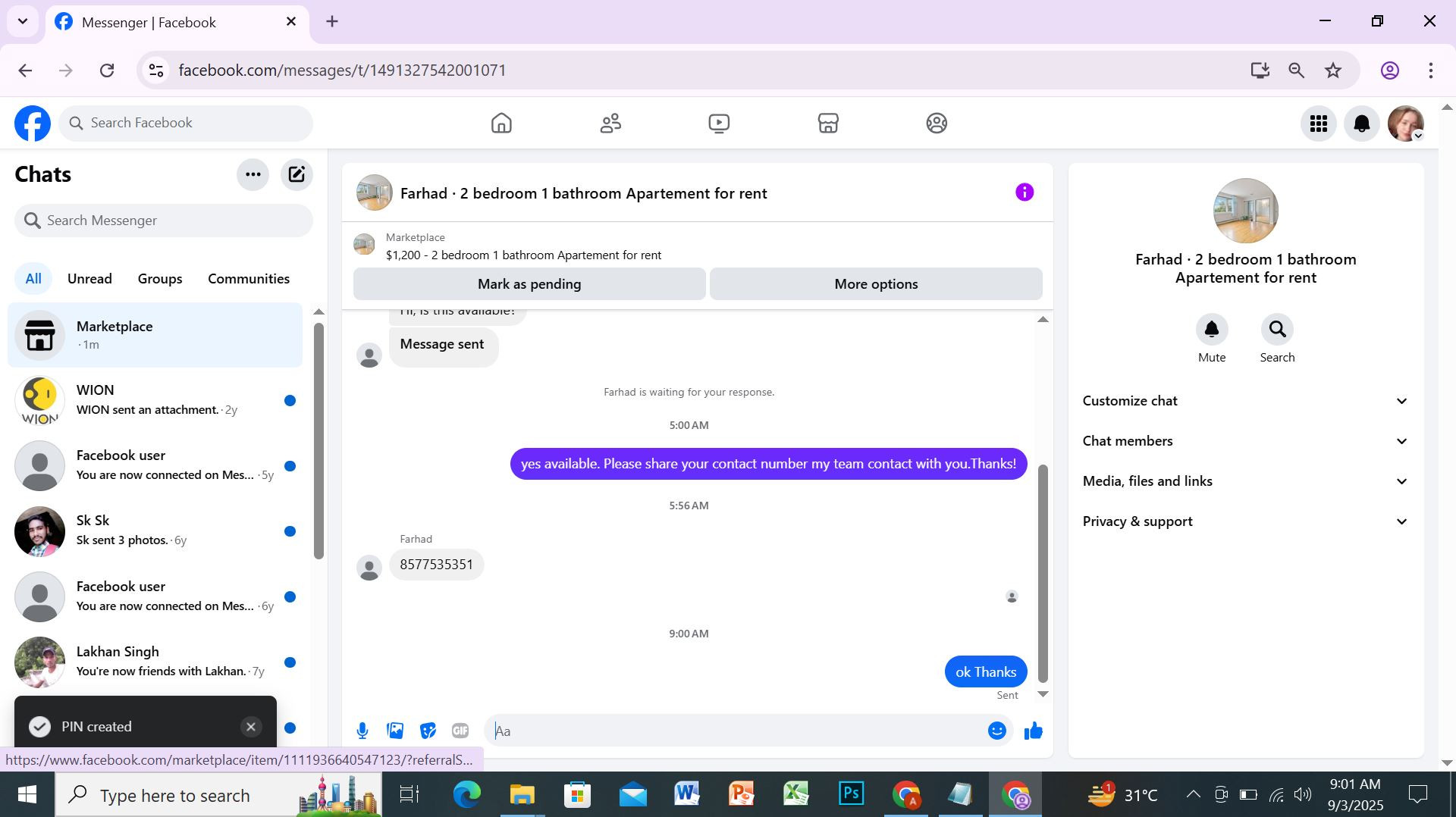
Task: Open Facebook home logo
Action: [33, 123]
